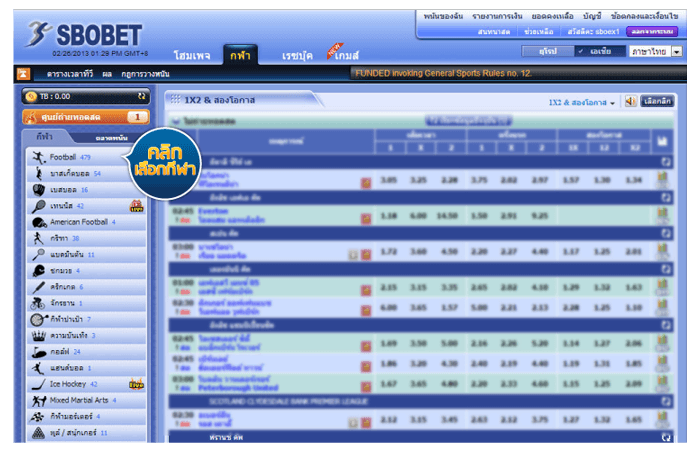Select odds 1.67 in Peterborough United row
The image size is (700, 450).
pos(388,383)
